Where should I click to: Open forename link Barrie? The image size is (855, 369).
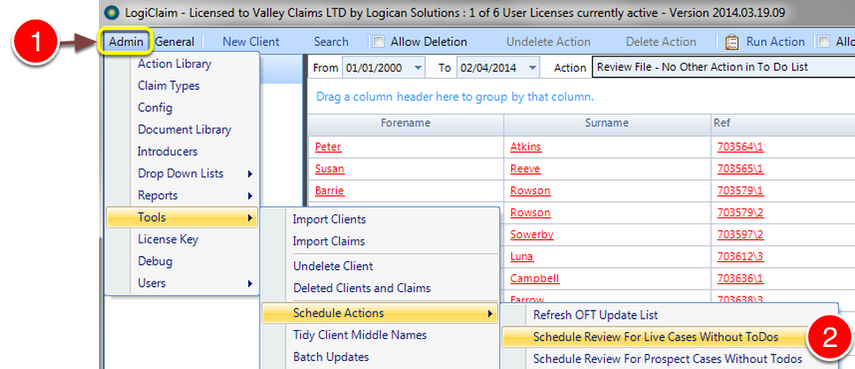point(329,191)
